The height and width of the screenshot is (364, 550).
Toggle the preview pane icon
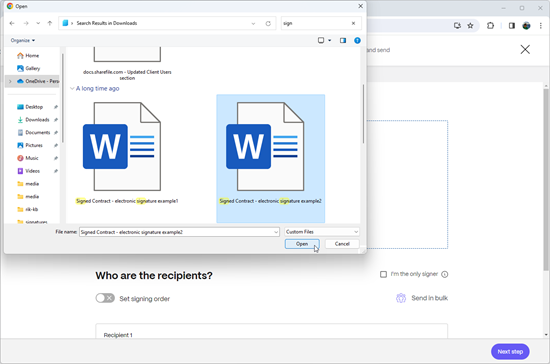click(x=343, y=40)
